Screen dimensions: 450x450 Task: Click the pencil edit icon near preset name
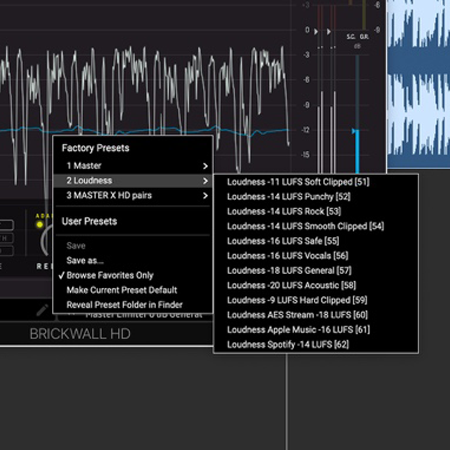point(42,310)
